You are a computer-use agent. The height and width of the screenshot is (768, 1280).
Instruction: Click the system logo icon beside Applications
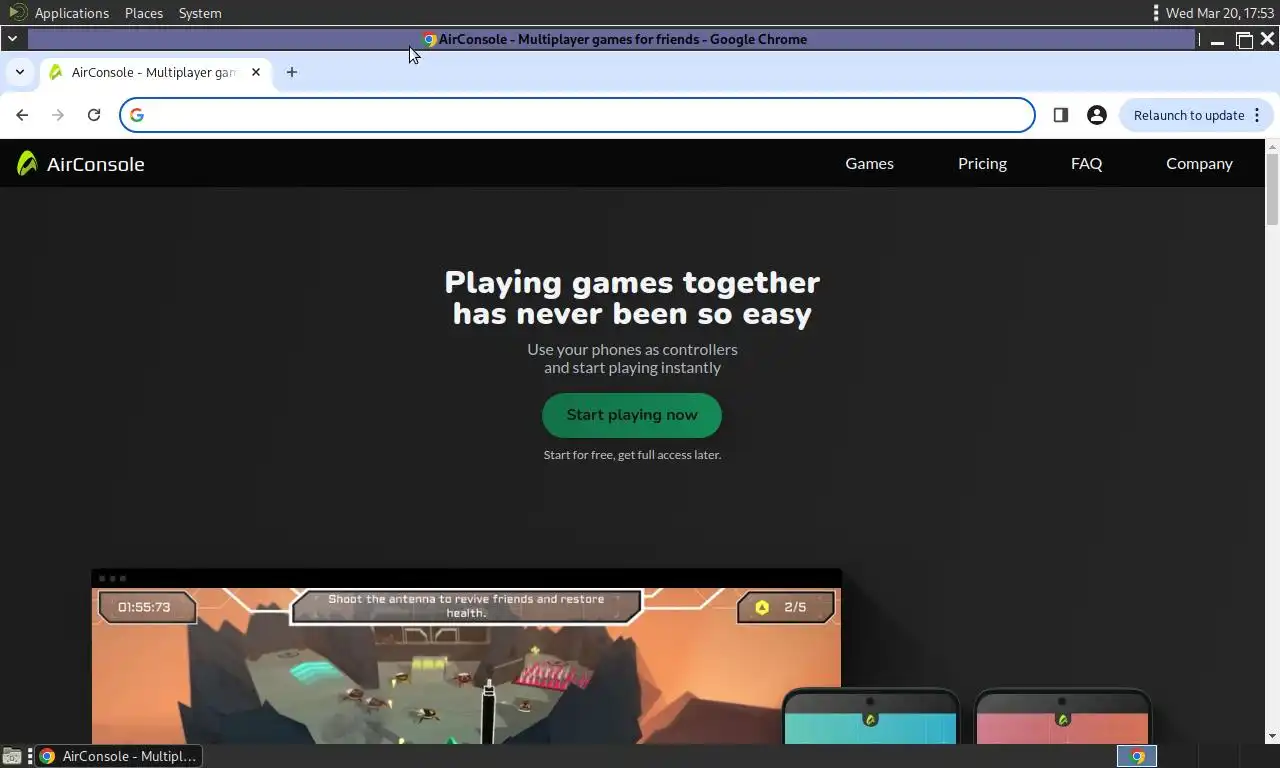click(17, 13)
